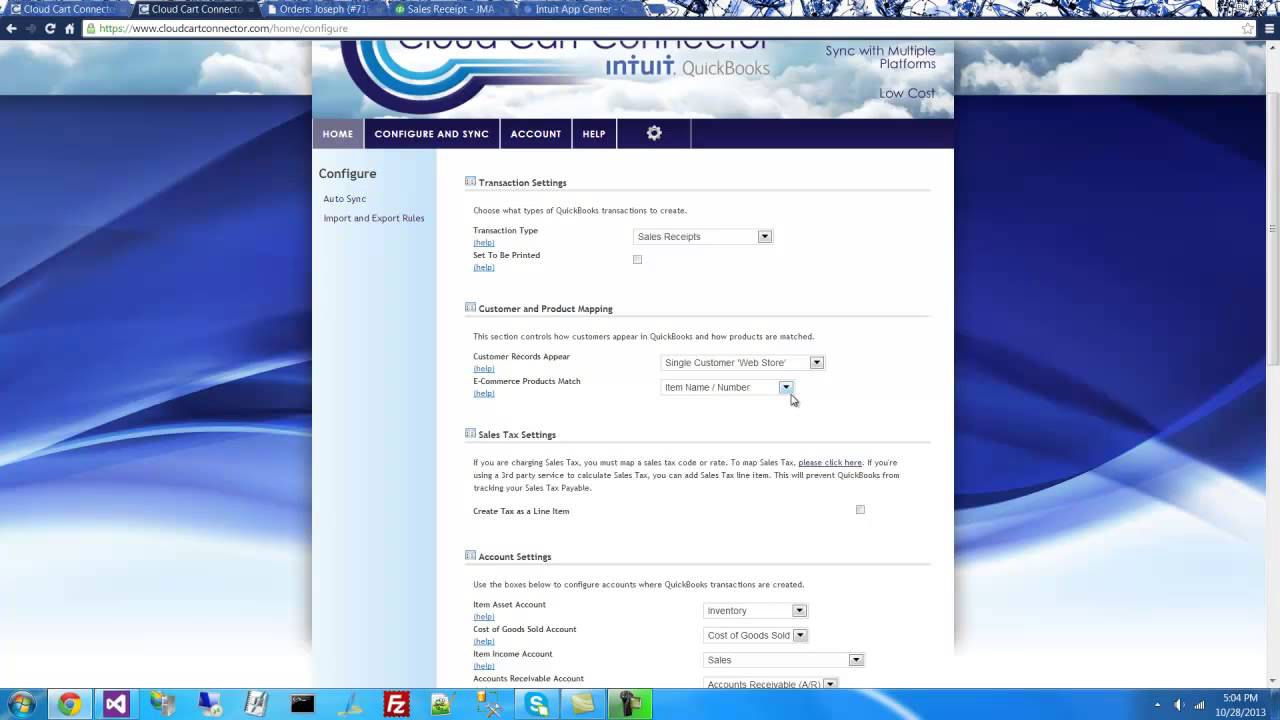Go to browser Home page icon
1280x720 pixels.
[x=70, y=28]
